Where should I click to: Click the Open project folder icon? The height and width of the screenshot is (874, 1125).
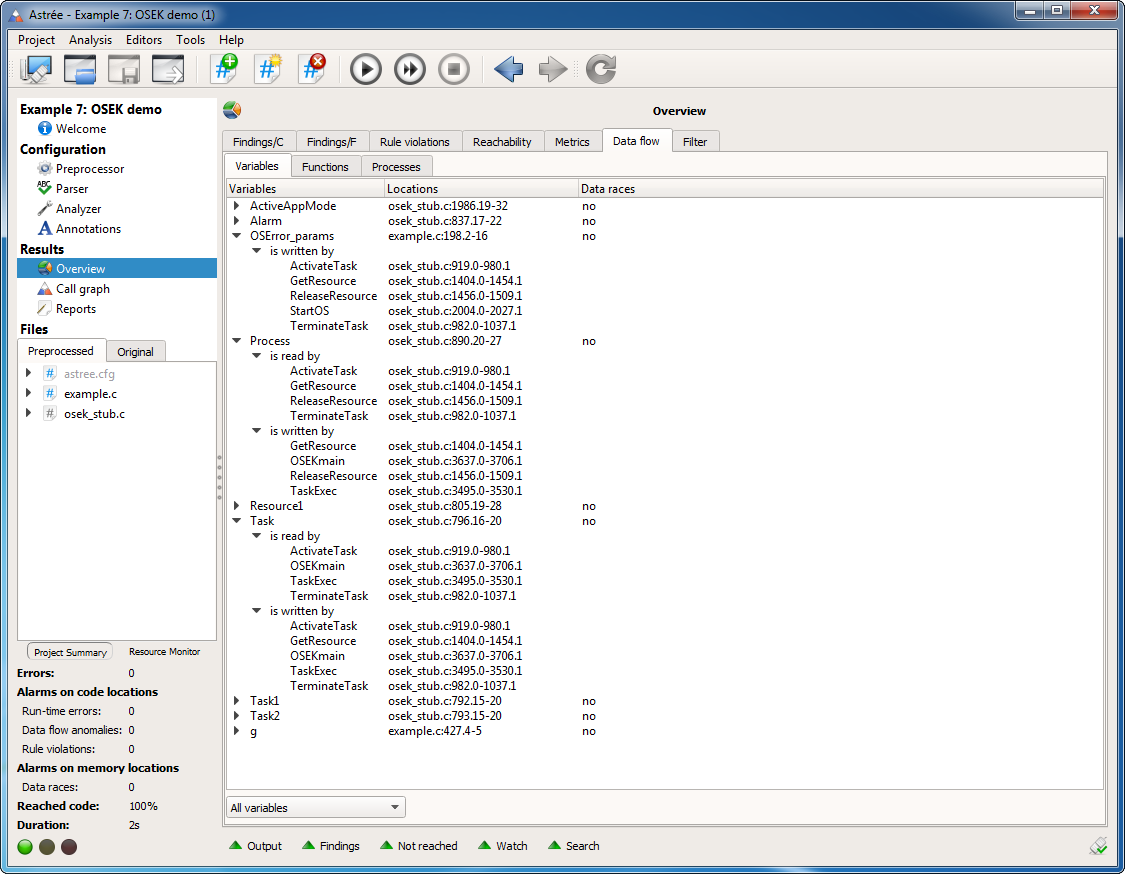point(80,70)
